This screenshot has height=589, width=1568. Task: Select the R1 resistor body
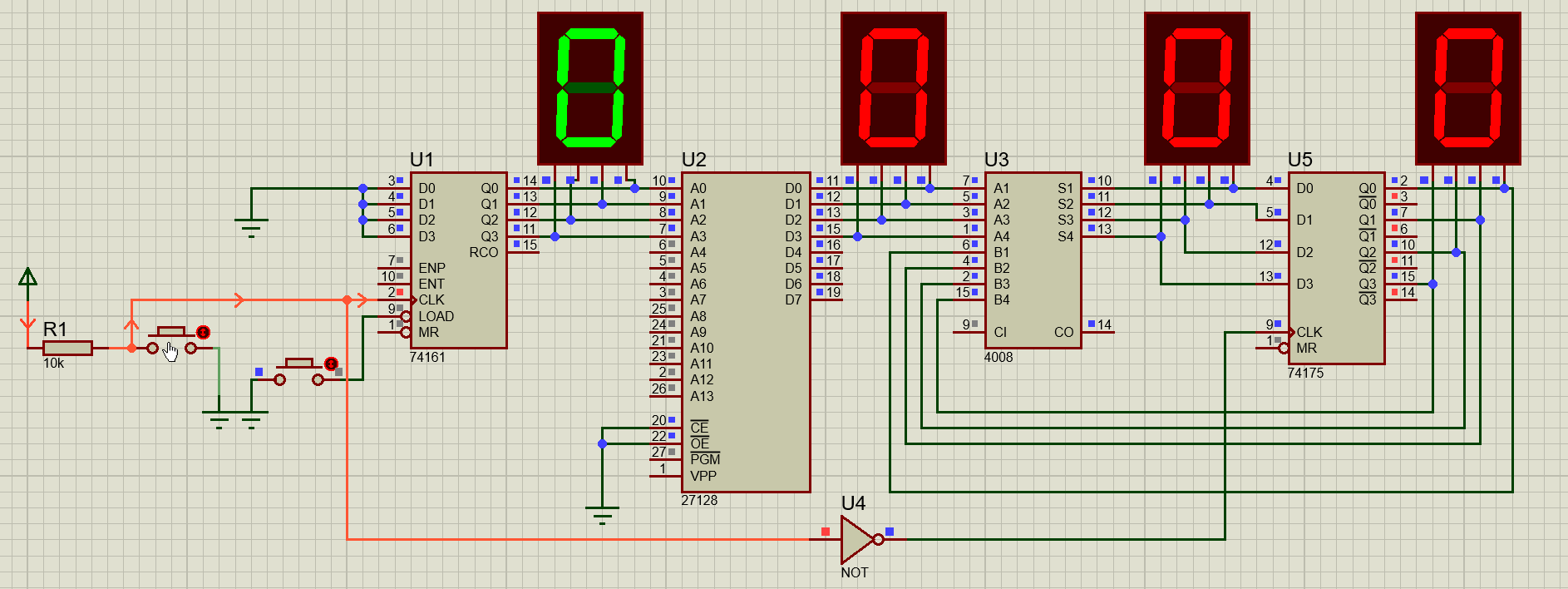point(67,348)
